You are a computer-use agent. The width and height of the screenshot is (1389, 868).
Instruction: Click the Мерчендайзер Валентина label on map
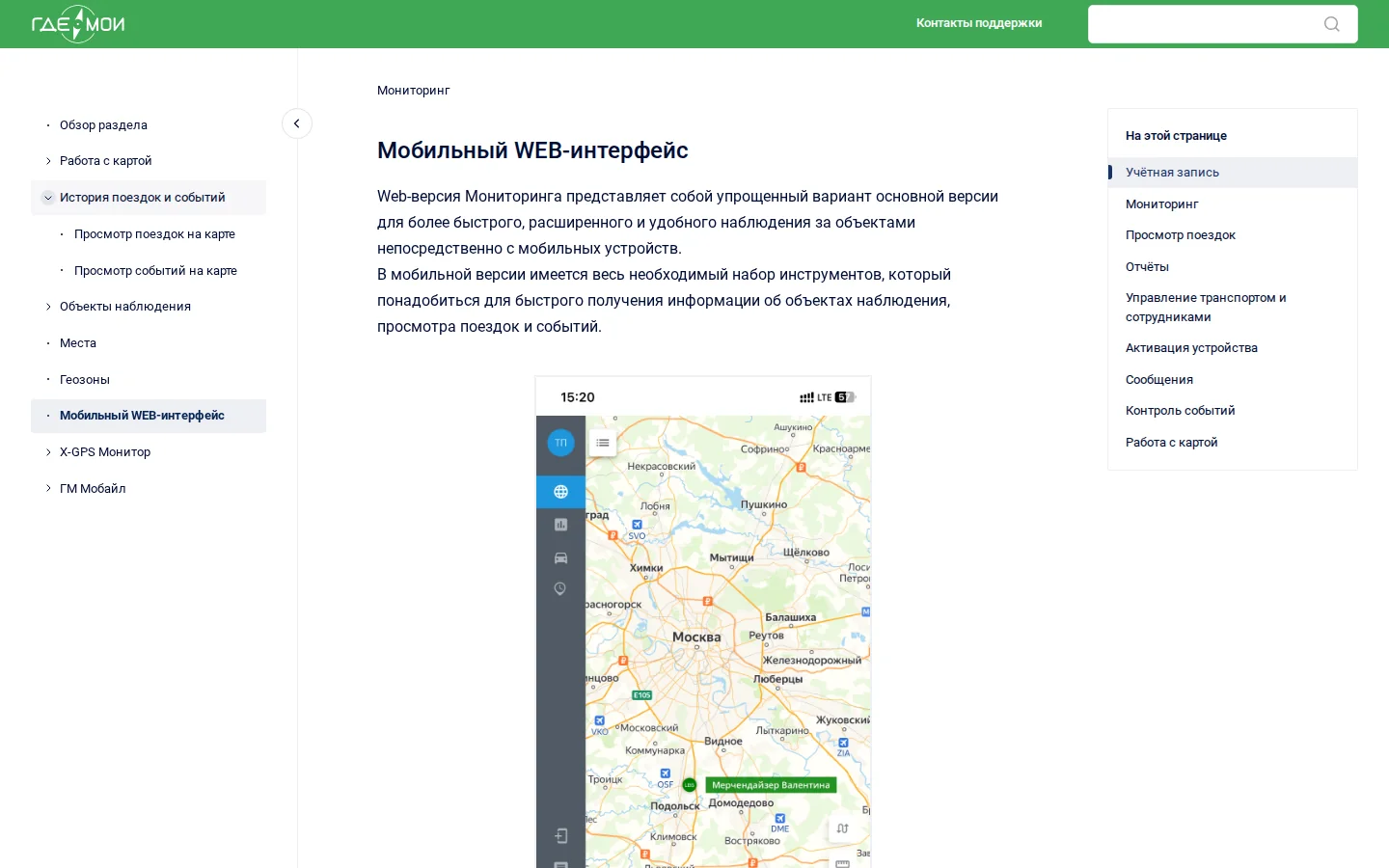pos(771,785)
